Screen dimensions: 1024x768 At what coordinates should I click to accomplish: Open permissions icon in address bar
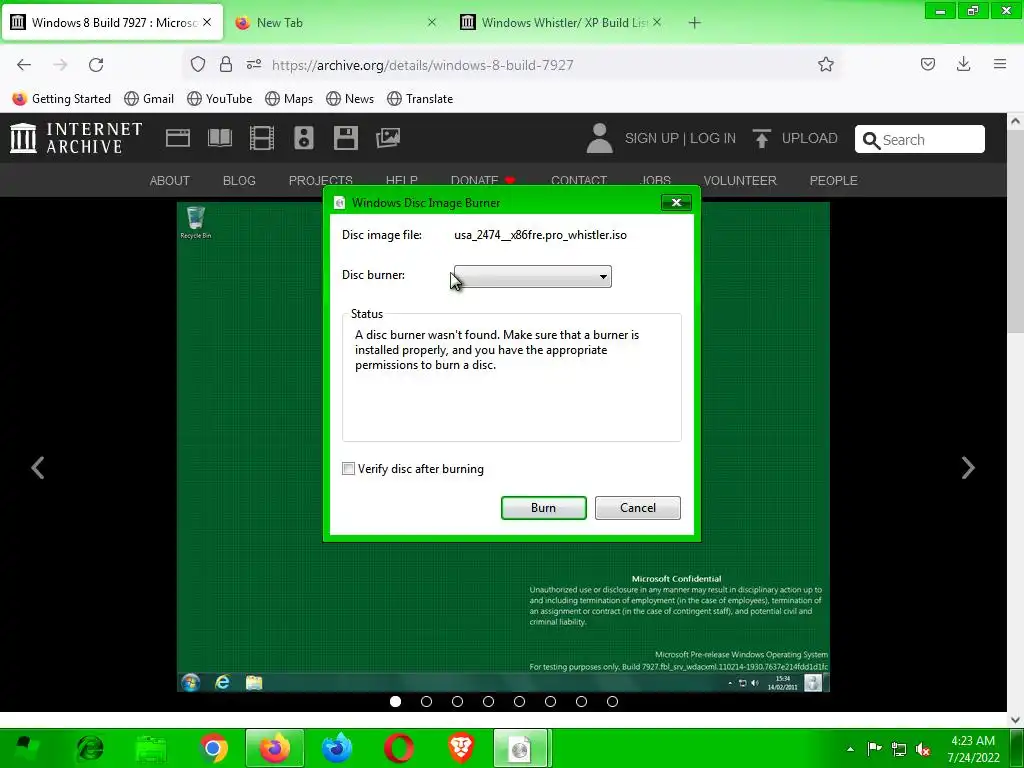[x=254, y=64]
